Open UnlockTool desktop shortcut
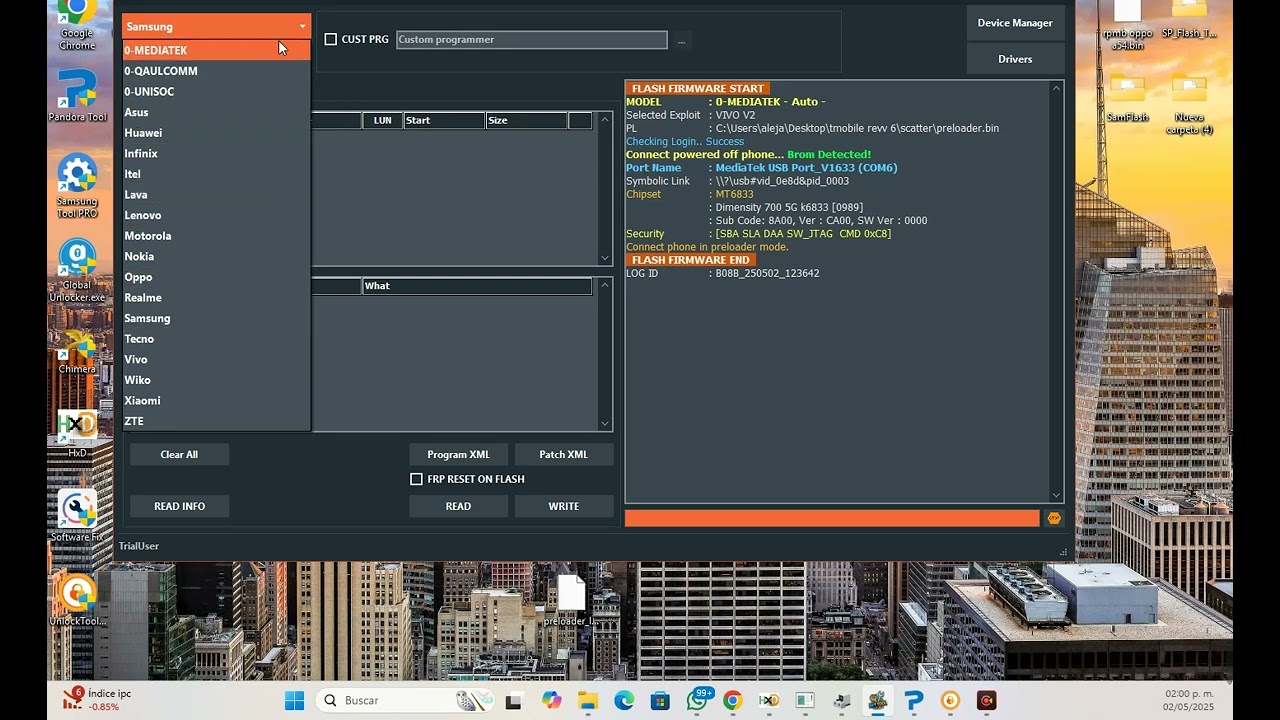This screenshot has width=1280, height=720. 77,600
